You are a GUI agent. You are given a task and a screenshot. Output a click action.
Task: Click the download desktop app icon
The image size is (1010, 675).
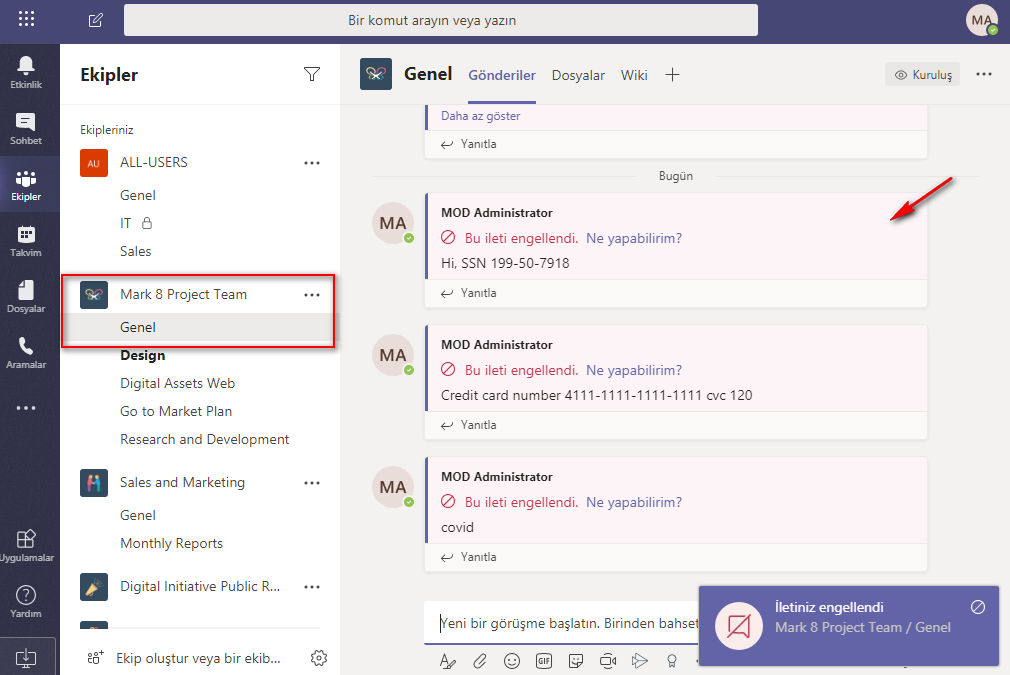point(26,658)
